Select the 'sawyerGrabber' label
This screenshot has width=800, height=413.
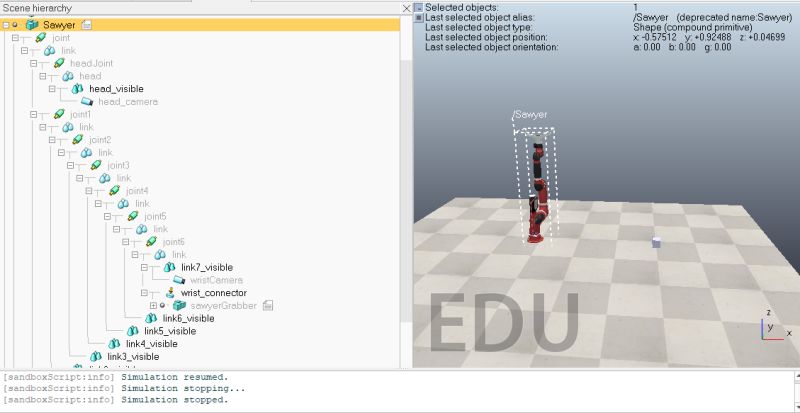(223, 305)
